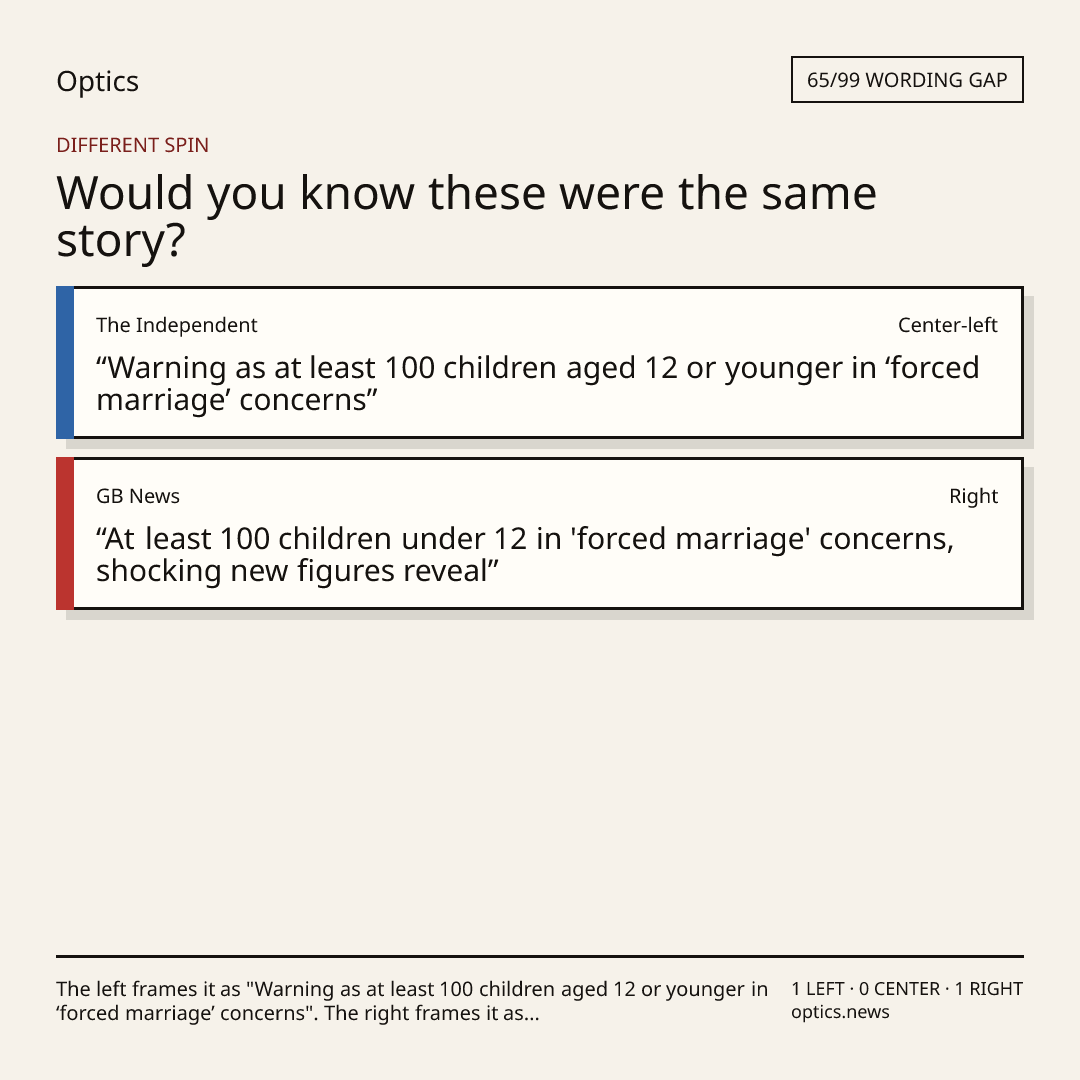Open the 65/99 WORDING GAP badge

[x=907, y=80]
